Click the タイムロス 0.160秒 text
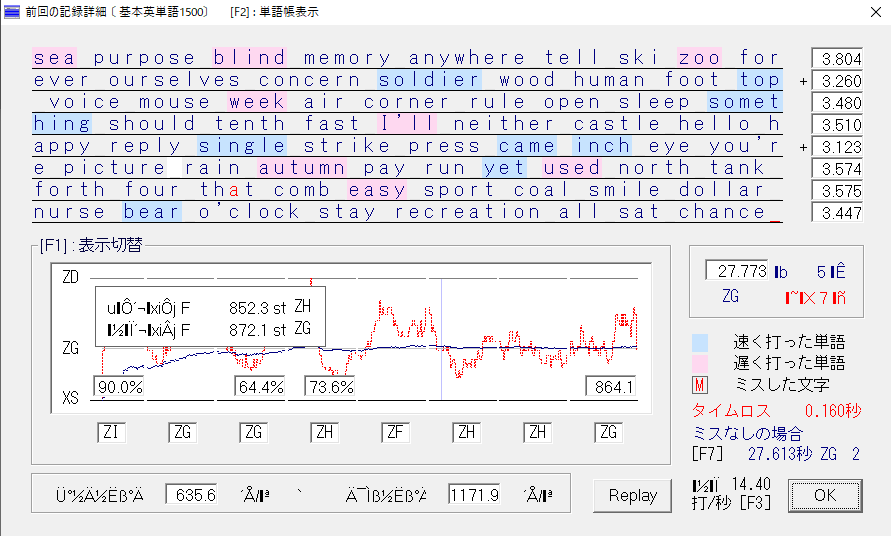The height and width of the screenshot is (536, 891). click(x=776, y=410)
